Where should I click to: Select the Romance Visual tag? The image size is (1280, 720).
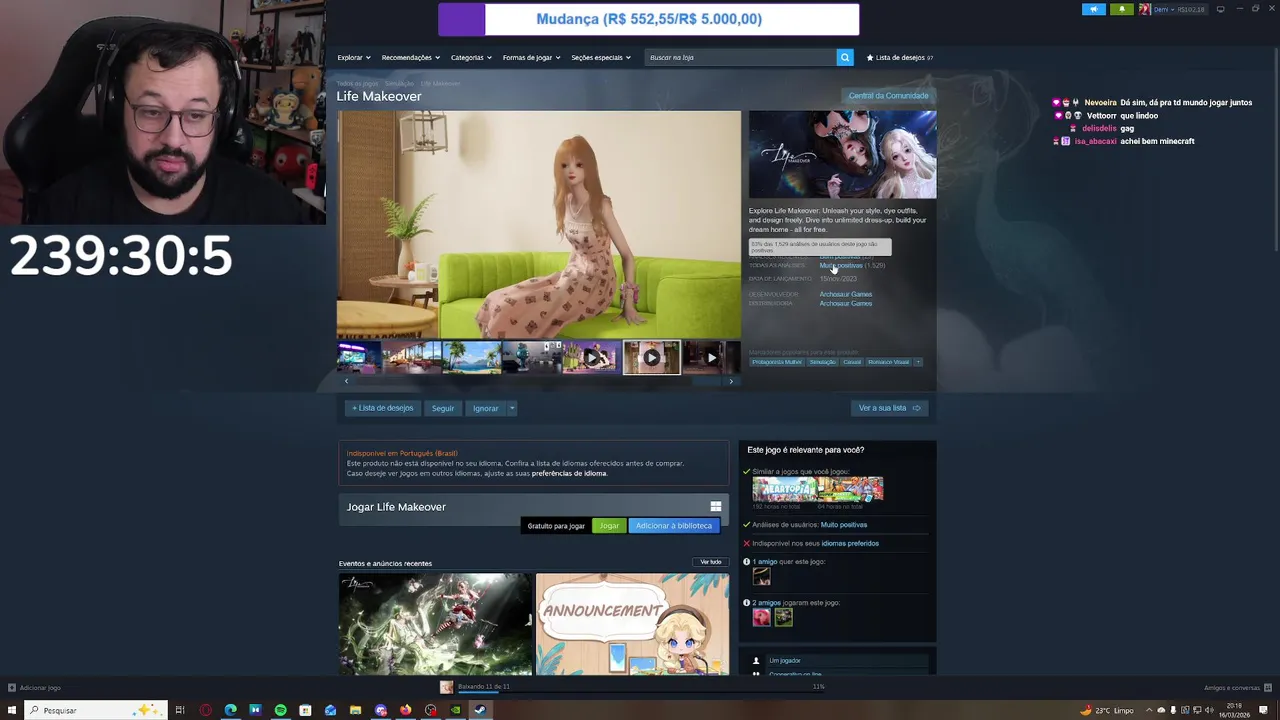pos(888,362)
